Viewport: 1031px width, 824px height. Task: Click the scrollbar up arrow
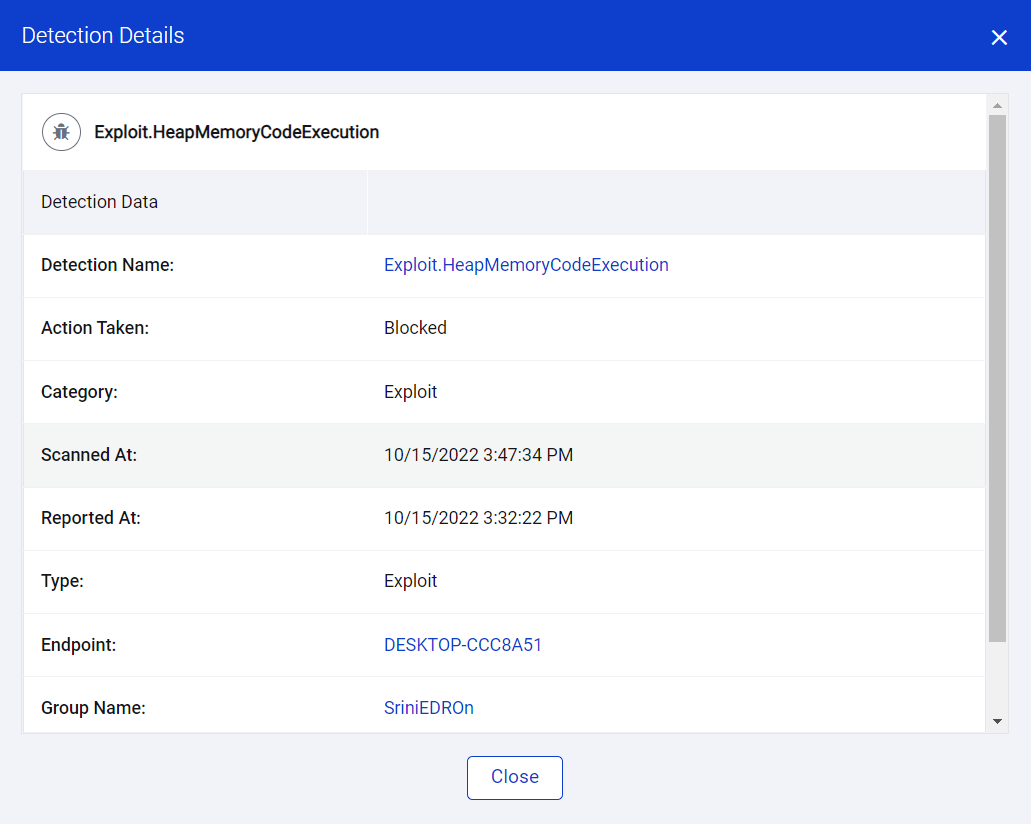(997, 103)
